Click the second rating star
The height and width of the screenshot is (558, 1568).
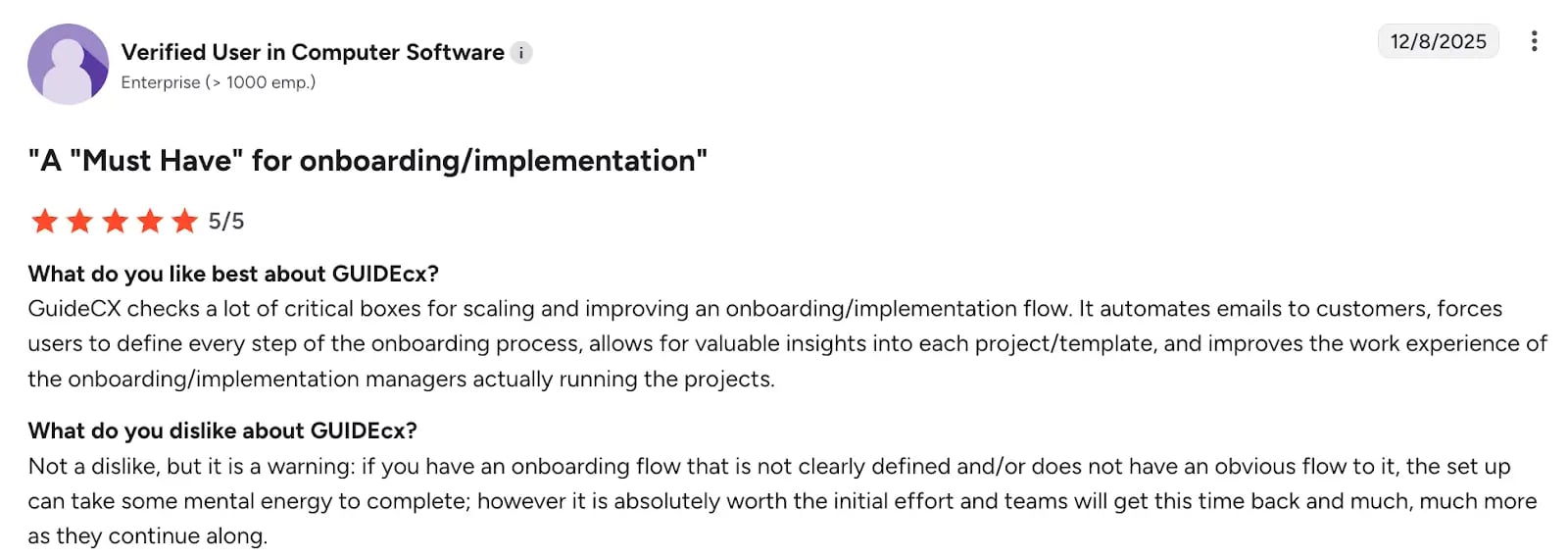(79, 222)
